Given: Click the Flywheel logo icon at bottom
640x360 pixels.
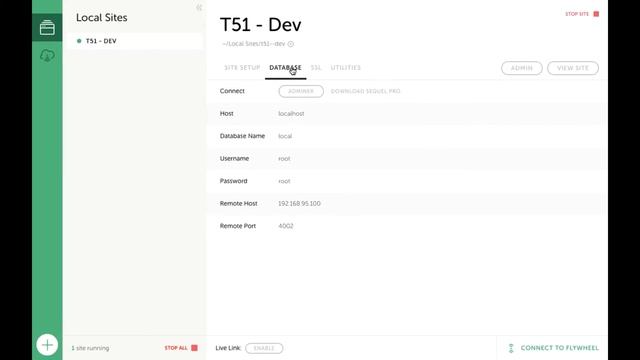Looking at the screenshot, I should [x=511, y=348].
